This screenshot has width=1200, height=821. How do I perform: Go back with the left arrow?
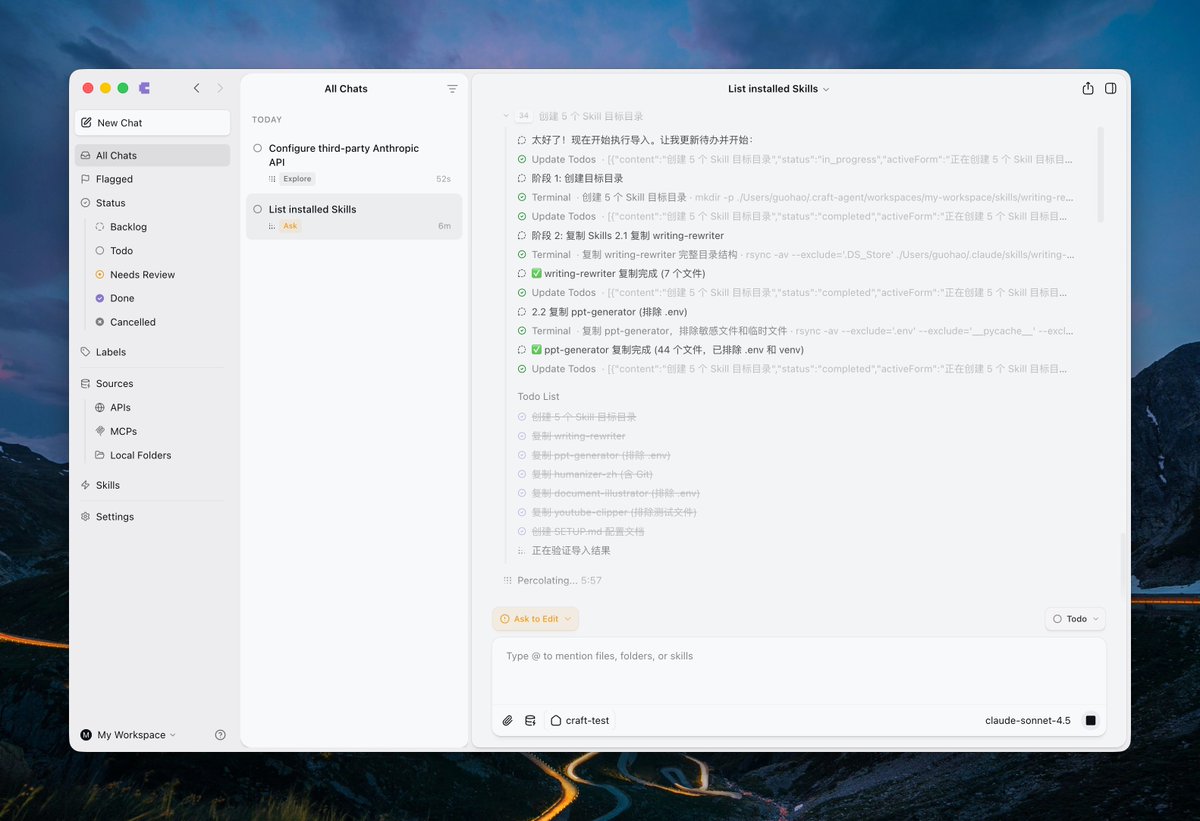(x=196, y=88)
